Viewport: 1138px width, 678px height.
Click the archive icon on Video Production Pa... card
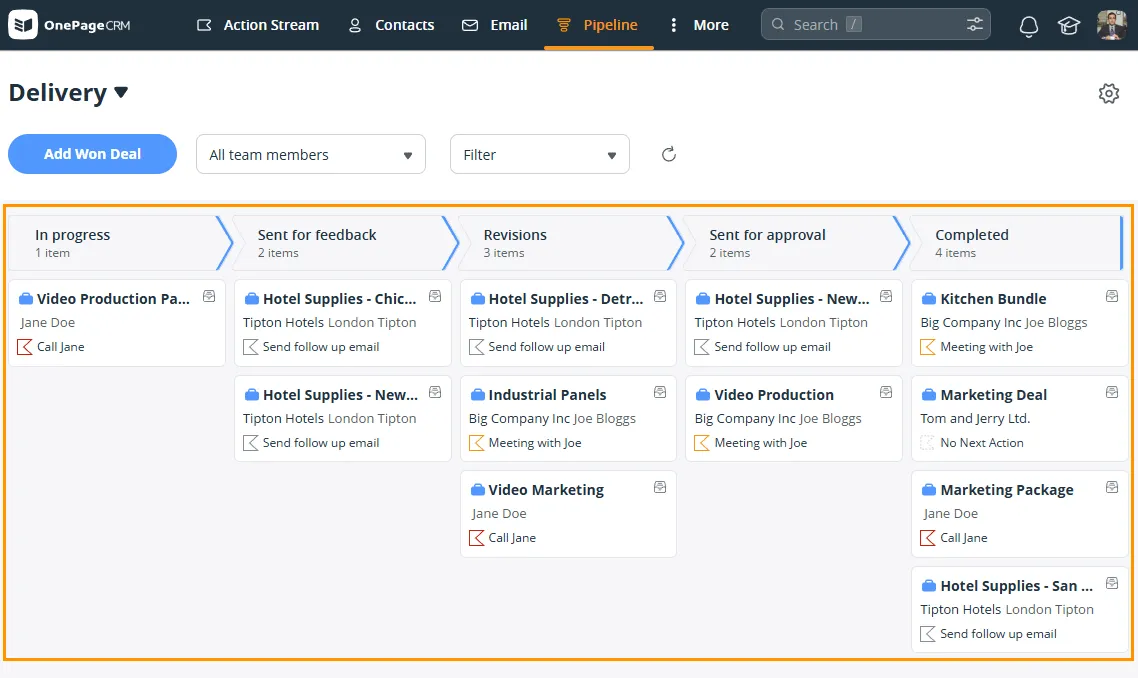coord(209,296)
